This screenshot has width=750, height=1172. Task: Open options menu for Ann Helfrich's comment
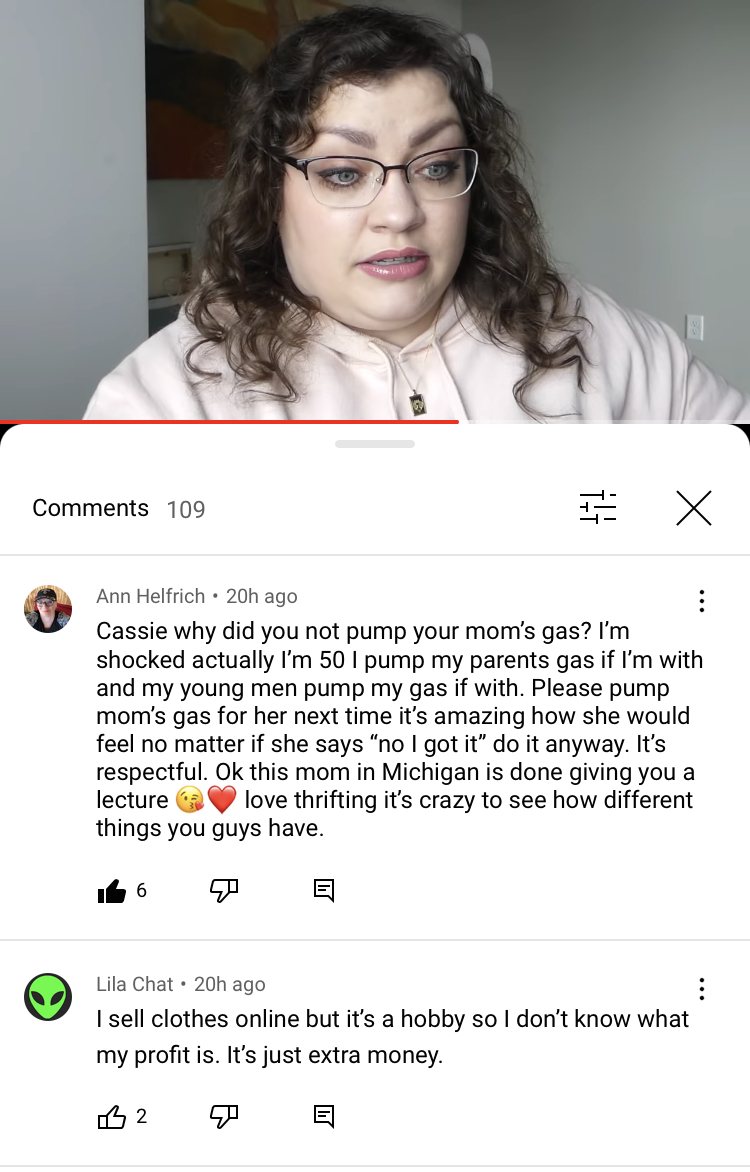701,601
